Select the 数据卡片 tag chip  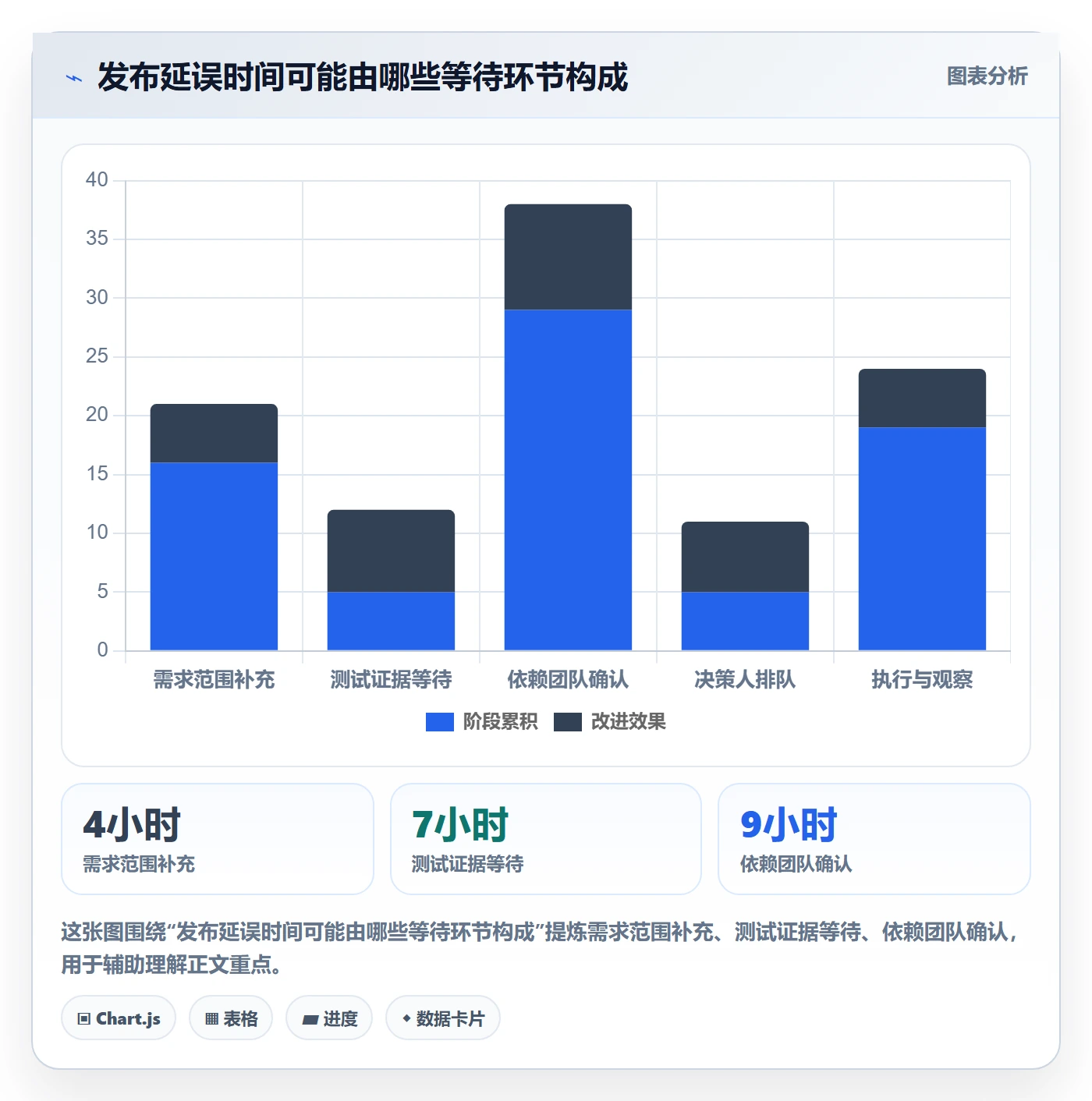[x=443, y=1018]
